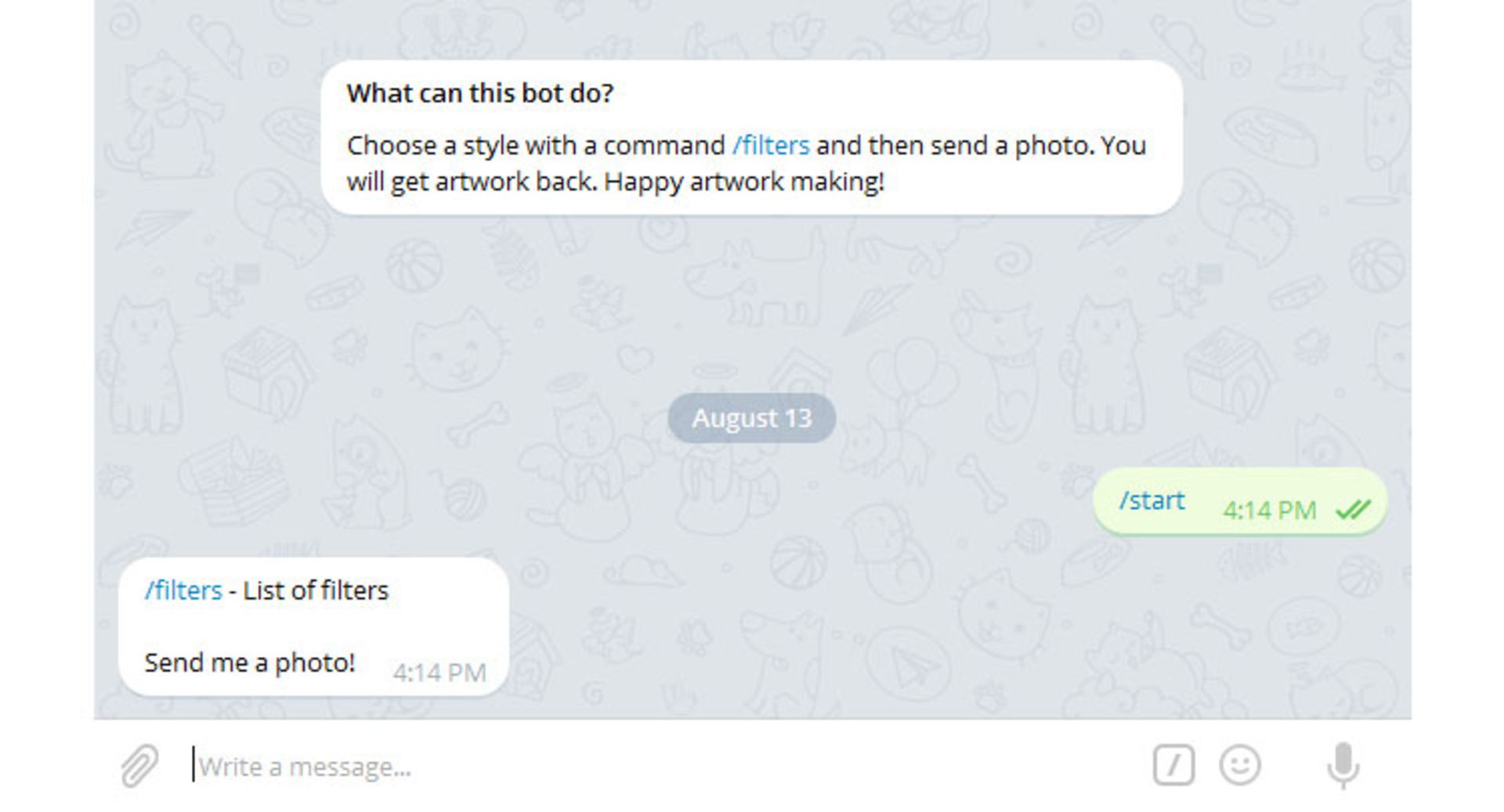Image resolution: width=1504 pixels, height=812 pixels.
Task: Open the bot commands slash icon
Action: [1173, 765]
